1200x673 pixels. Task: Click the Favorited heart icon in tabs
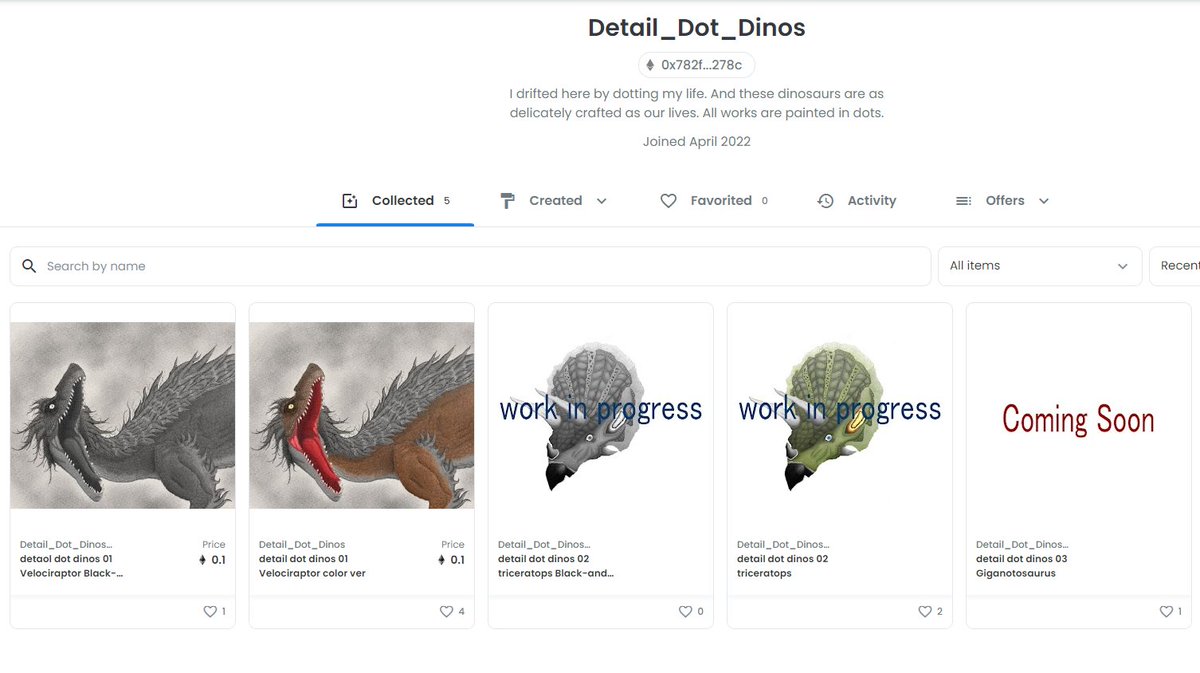669,201
